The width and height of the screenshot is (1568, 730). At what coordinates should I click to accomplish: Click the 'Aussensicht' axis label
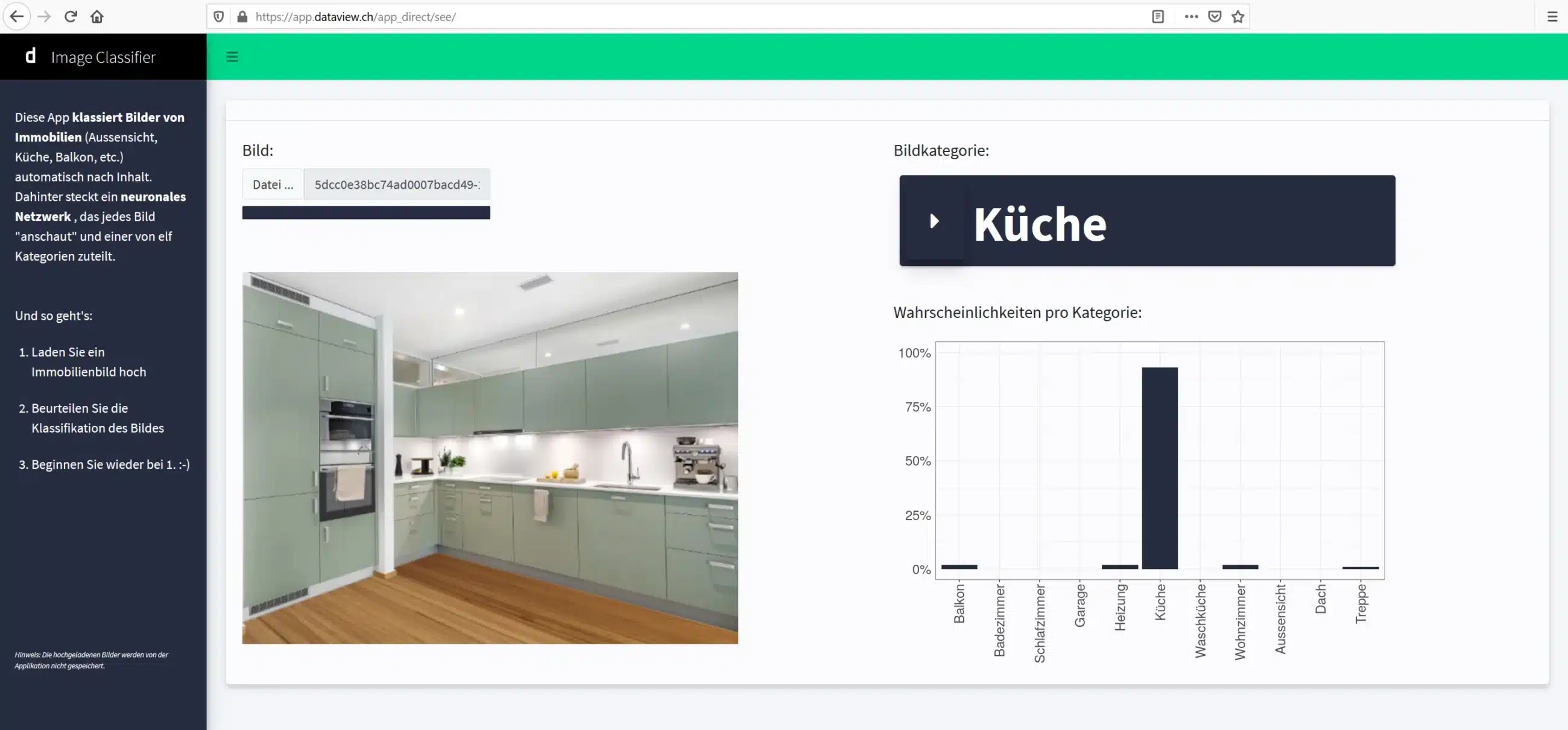(1281, 618)
